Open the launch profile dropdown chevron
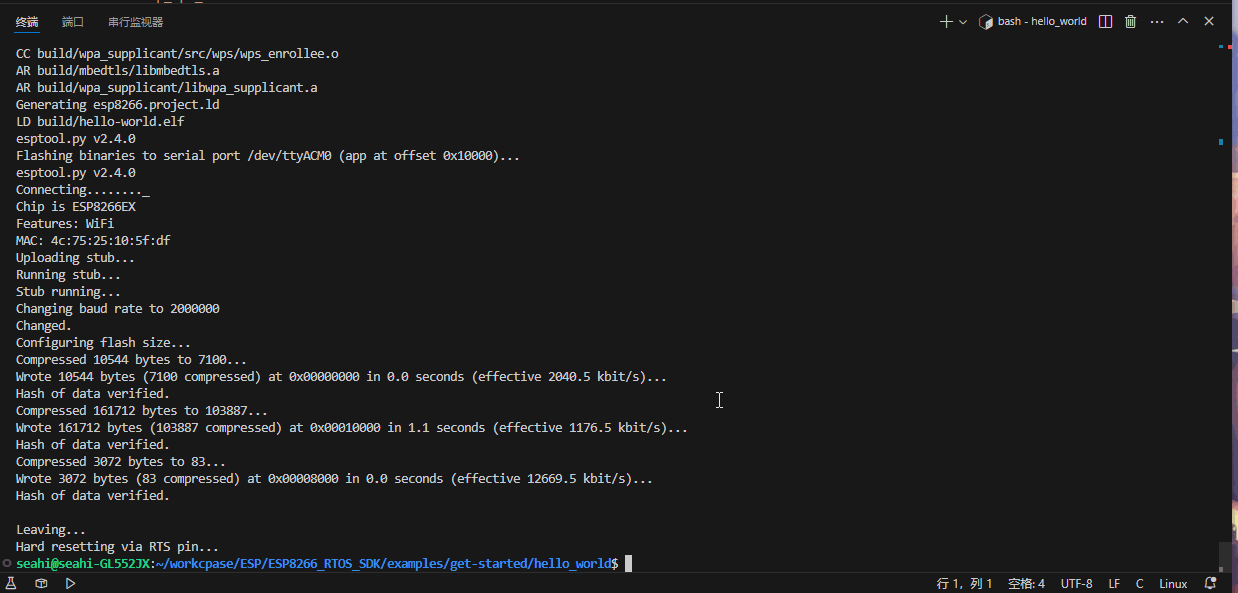The height and width of the screenshot is (593, 1238). 963,21
